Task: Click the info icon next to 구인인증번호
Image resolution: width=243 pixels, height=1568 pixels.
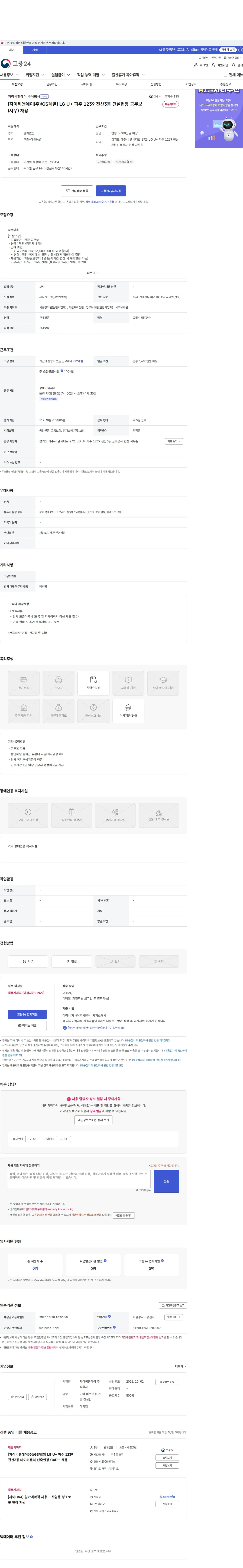Action: point(114,1327)
